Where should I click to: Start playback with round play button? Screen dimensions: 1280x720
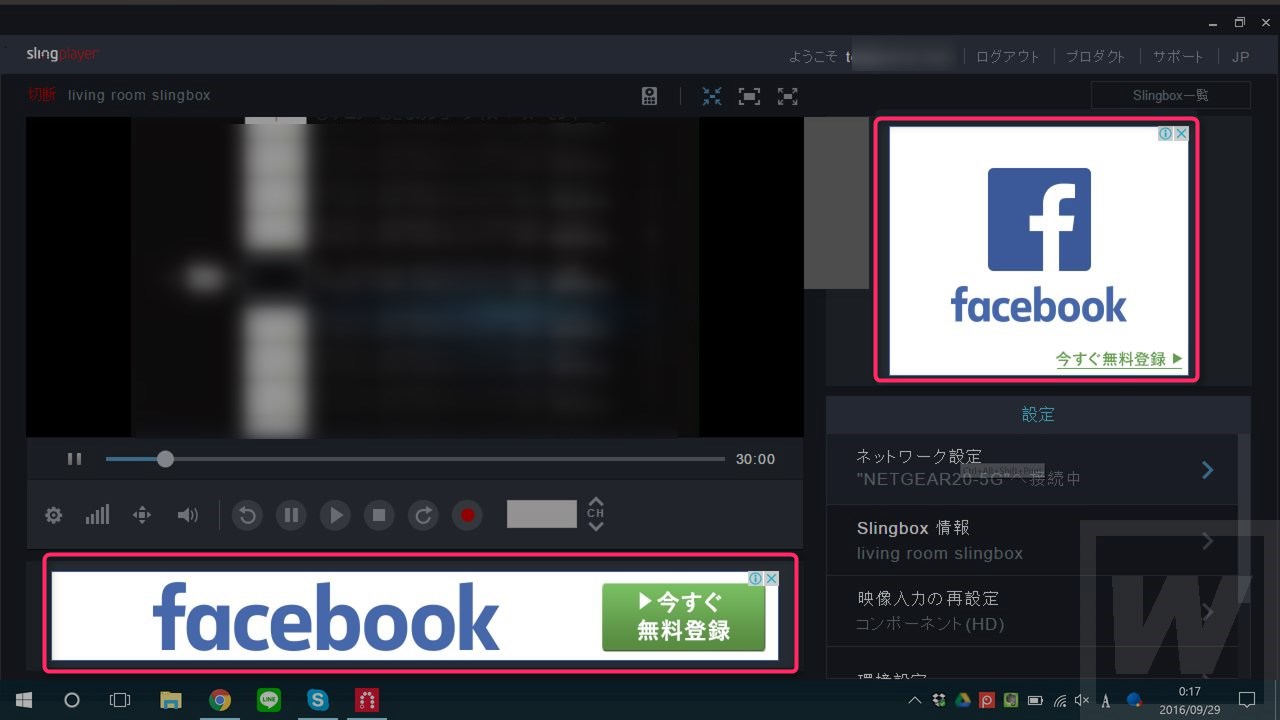(335, 515)
